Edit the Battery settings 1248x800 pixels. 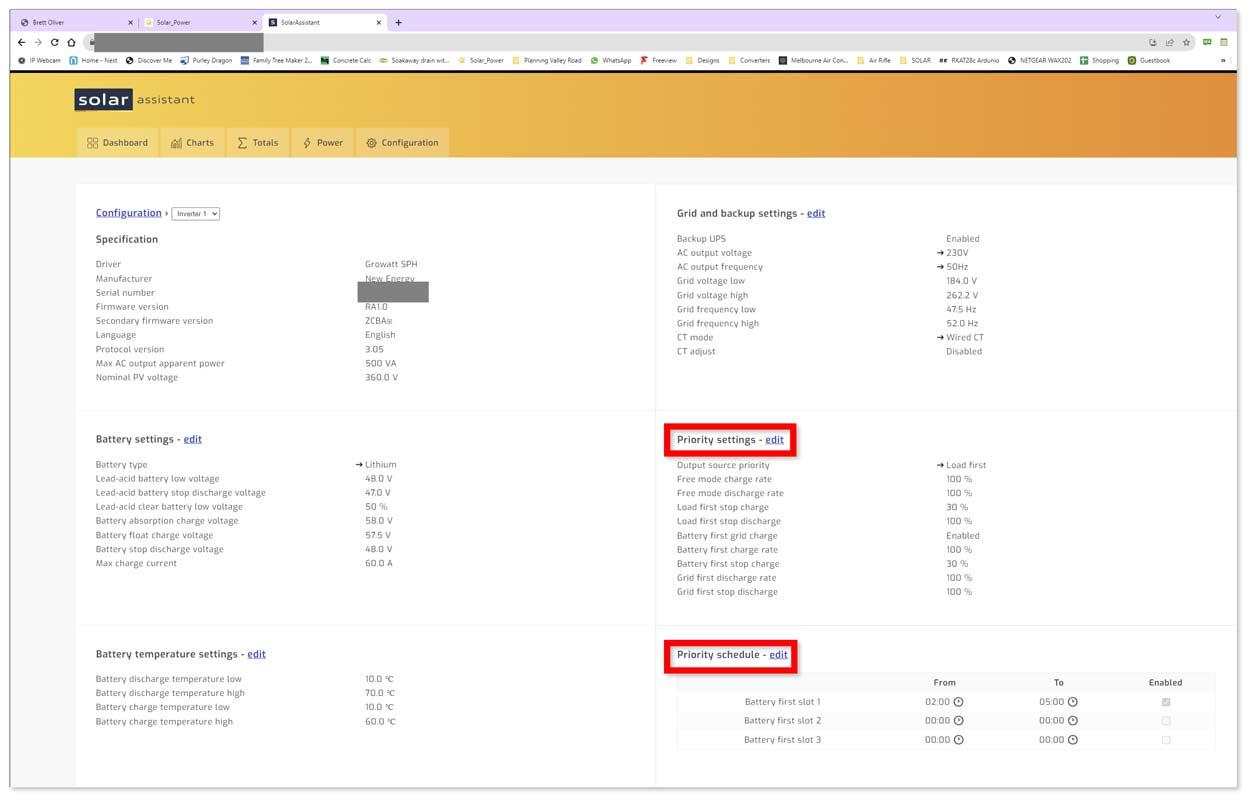pos(192,440)
